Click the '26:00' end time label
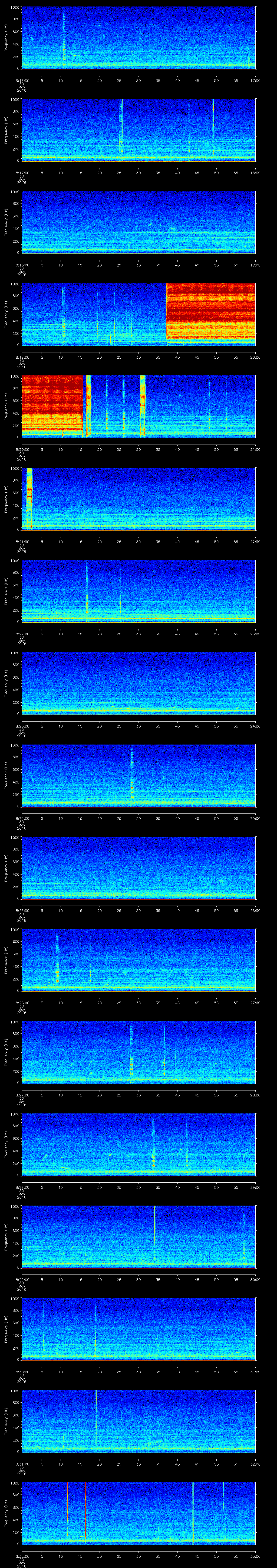The image size is (277, 1568). (x=256, y=910)
